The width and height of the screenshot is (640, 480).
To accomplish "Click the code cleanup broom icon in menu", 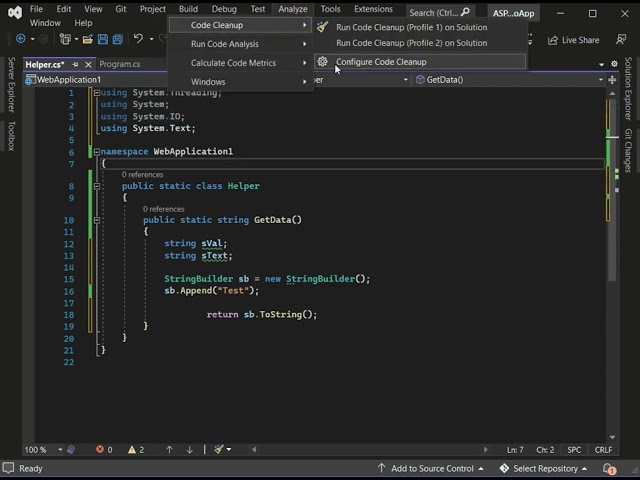I will point(322,27).
